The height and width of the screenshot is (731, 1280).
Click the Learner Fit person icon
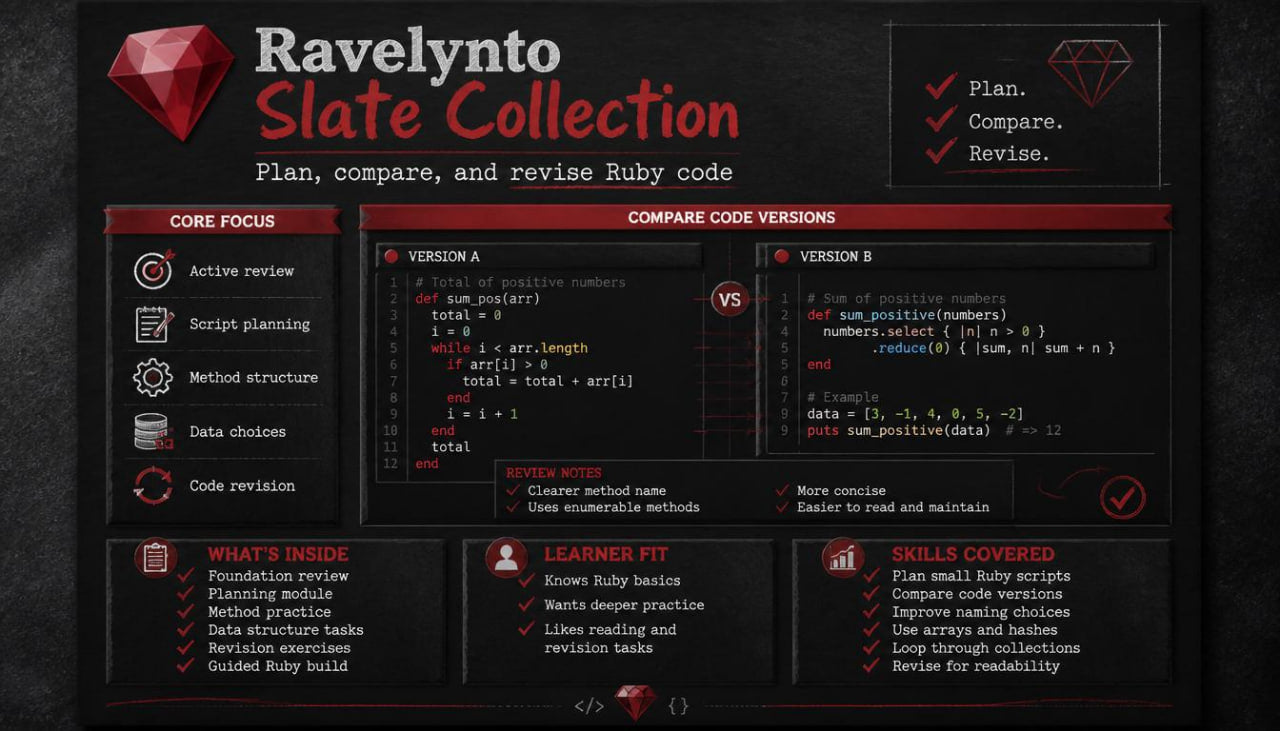(506, 558)
